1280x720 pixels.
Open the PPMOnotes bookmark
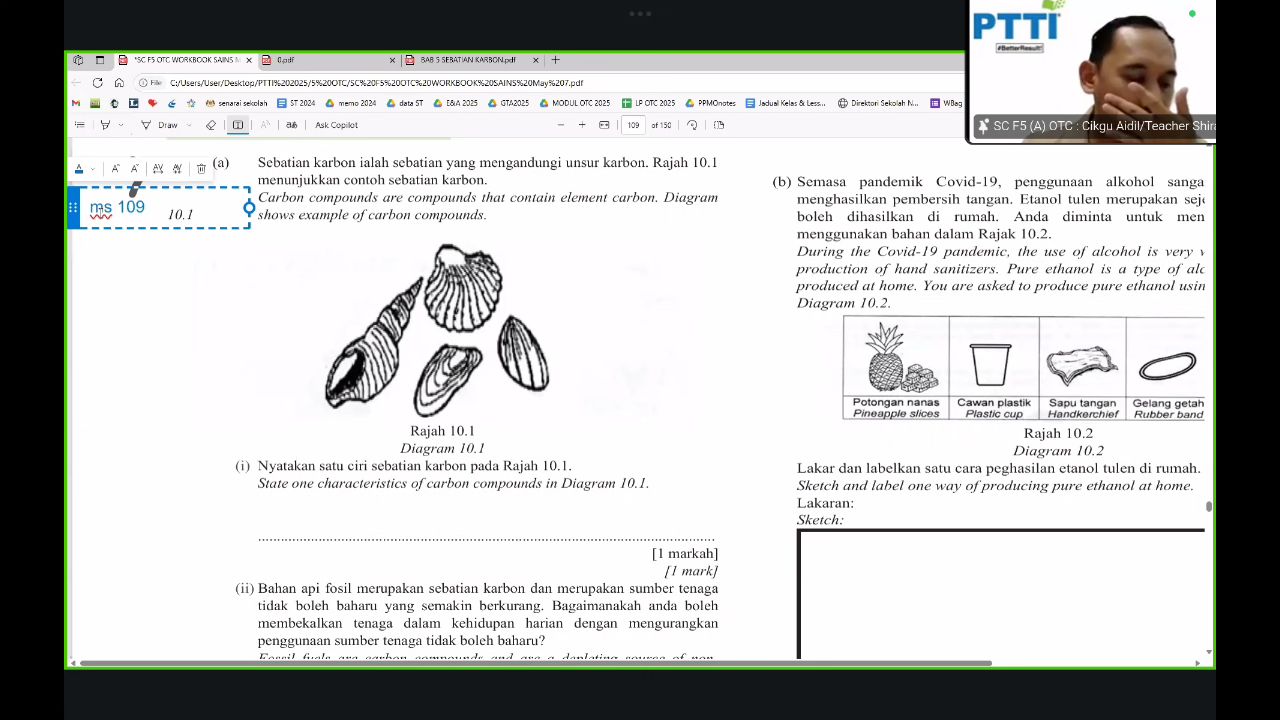[x=711, y=103]
